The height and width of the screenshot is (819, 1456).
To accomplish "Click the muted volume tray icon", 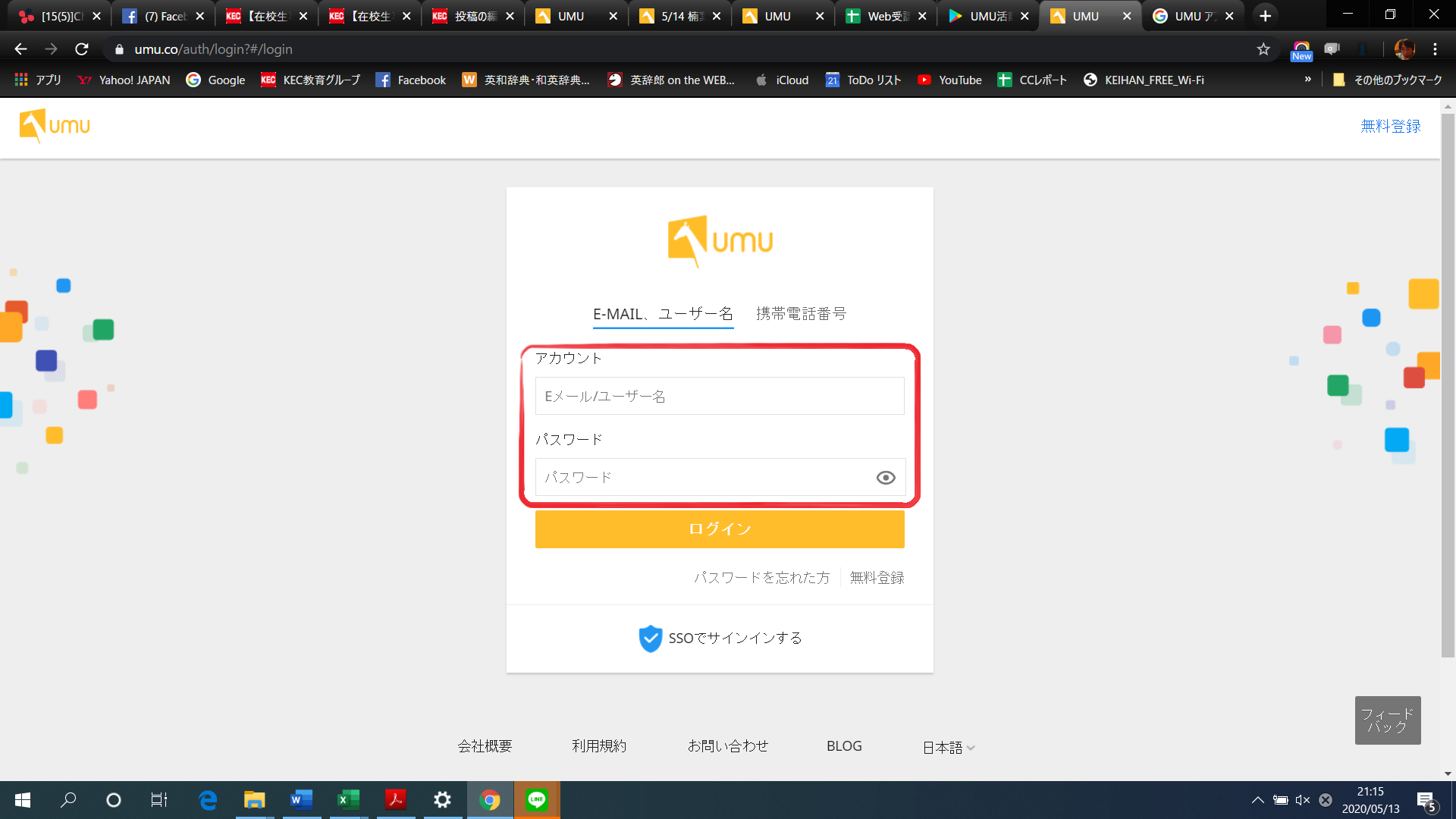I will coord(1303,800).
